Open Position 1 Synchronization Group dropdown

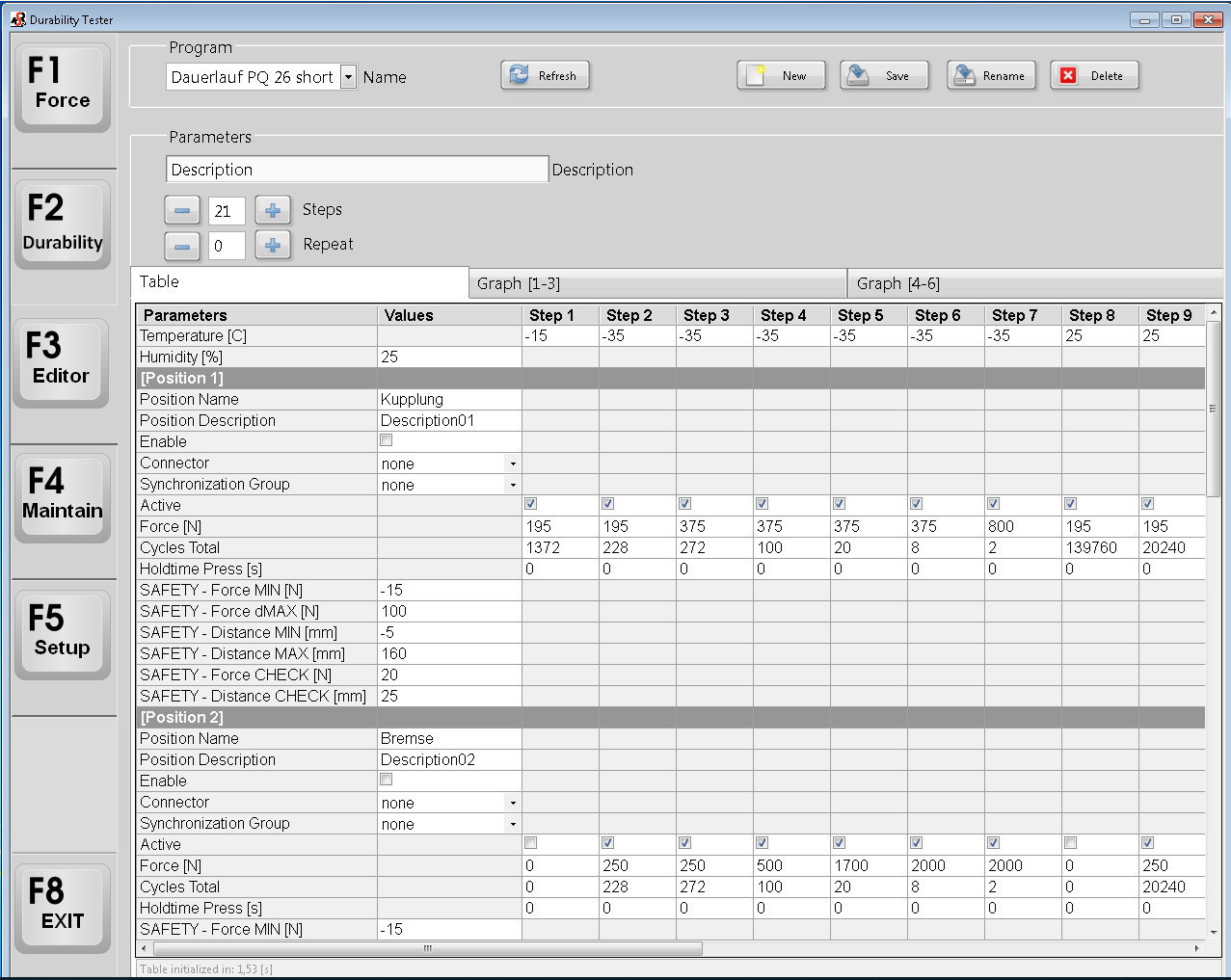(513, 485)
